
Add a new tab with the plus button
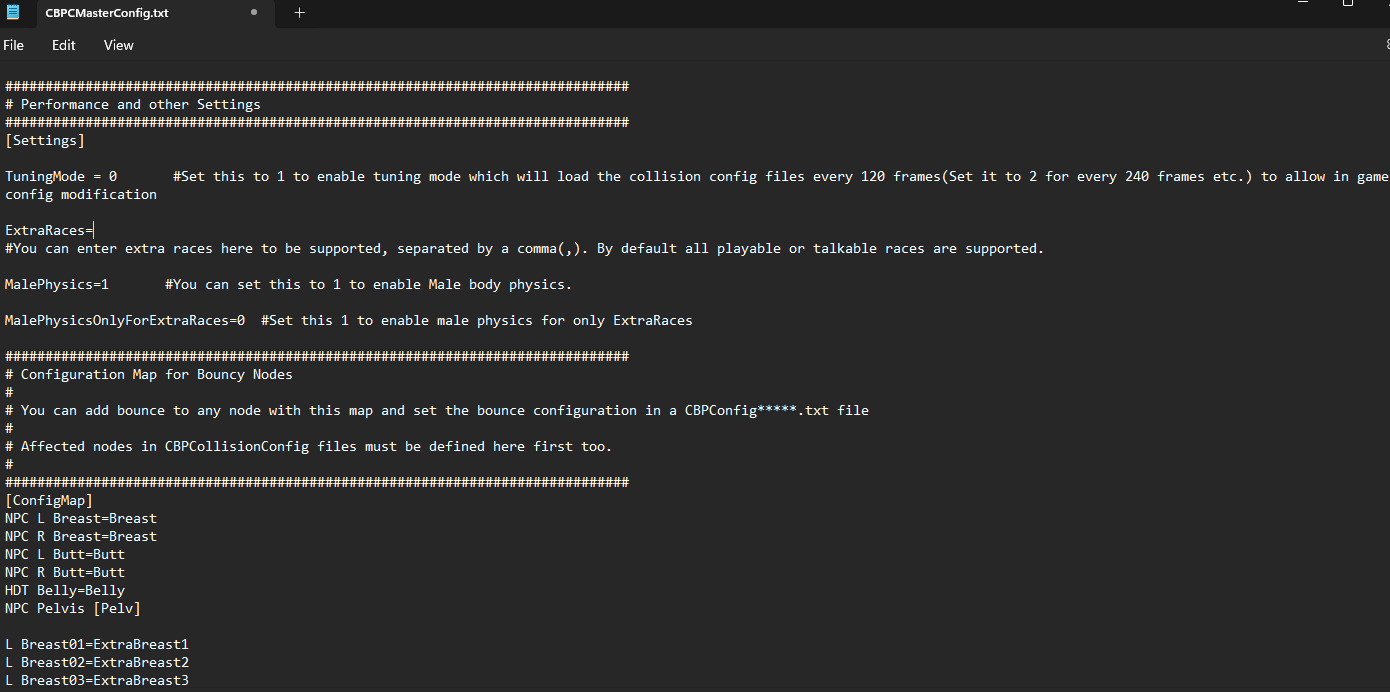coord(299,13)
